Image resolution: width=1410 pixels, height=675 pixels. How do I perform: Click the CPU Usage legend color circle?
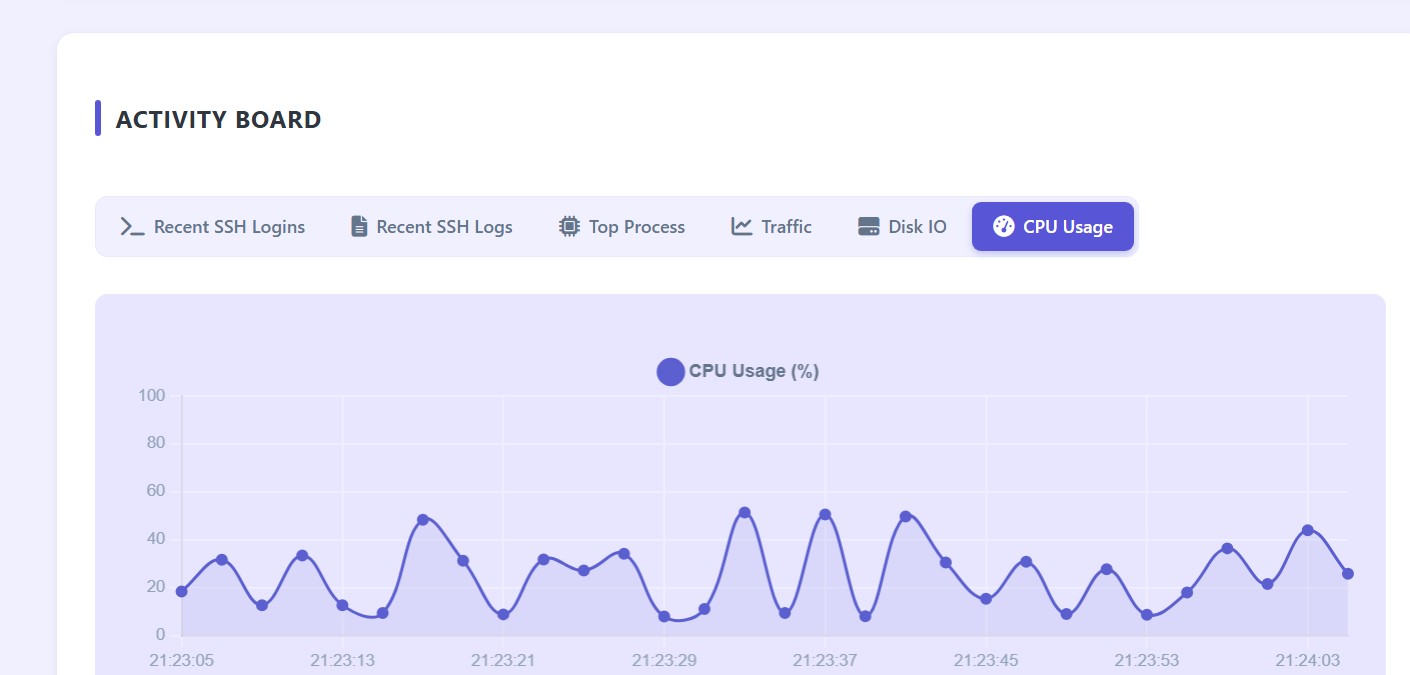tap(670, 372)
